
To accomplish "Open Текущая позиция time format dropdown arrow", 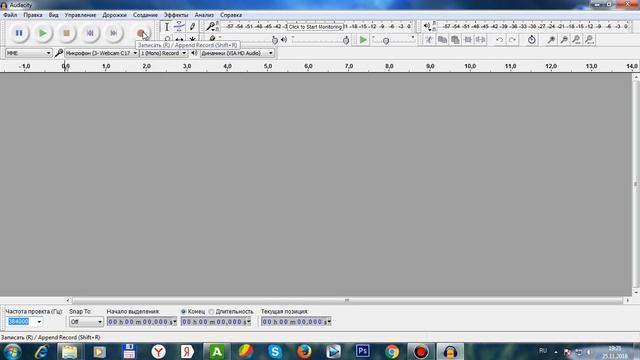I will (329, 322).
